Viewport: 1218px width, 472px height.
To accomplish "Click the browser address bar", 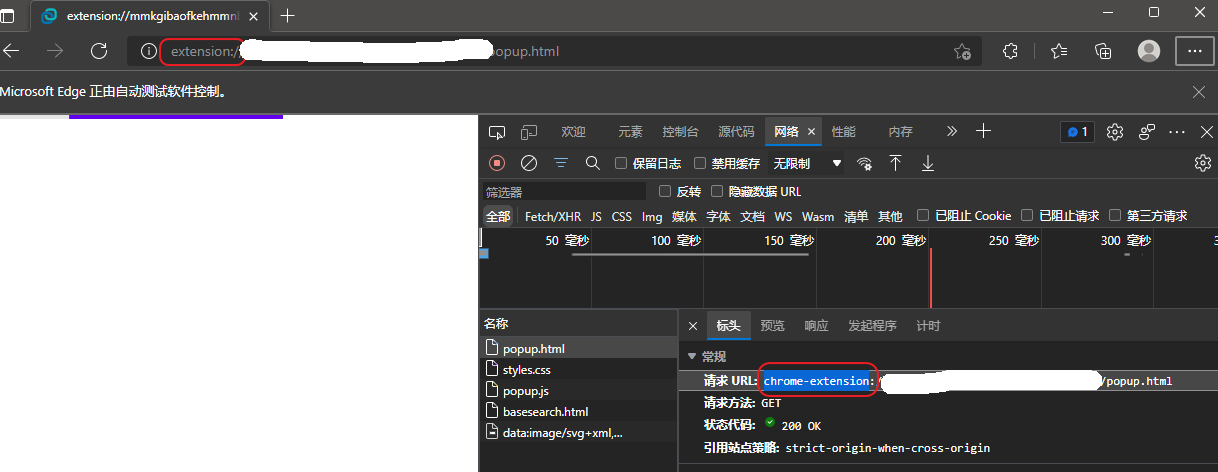I will point(554,51).
